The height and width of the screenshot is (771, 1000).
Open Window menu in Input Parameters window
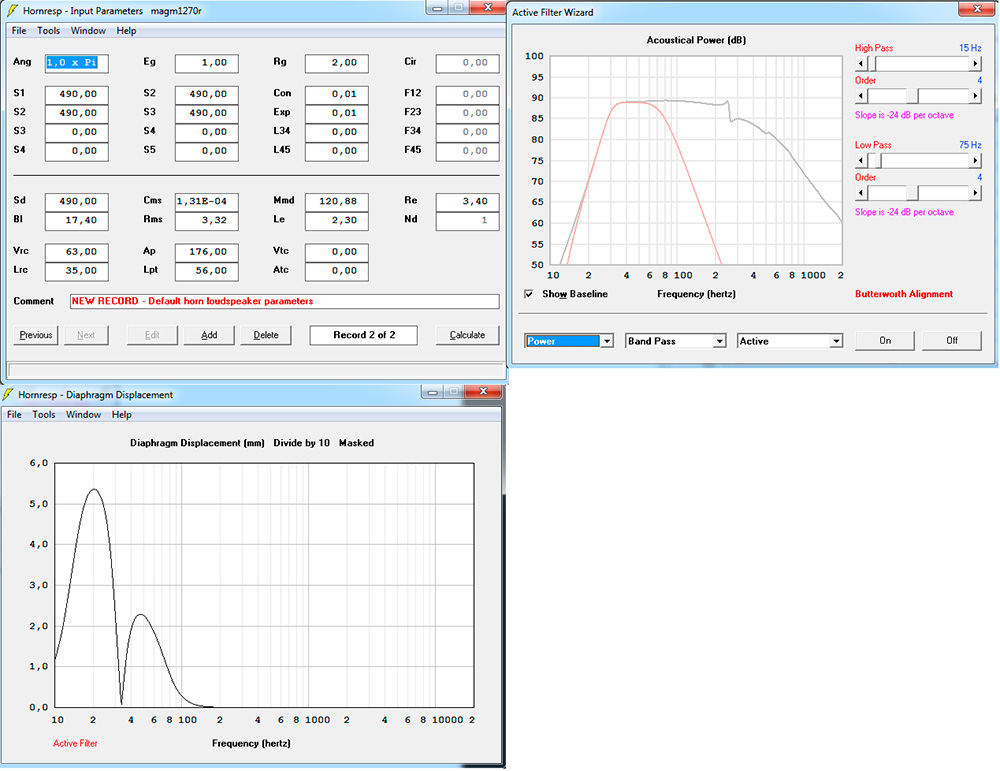pyautogui.click(x=88, y=31)
